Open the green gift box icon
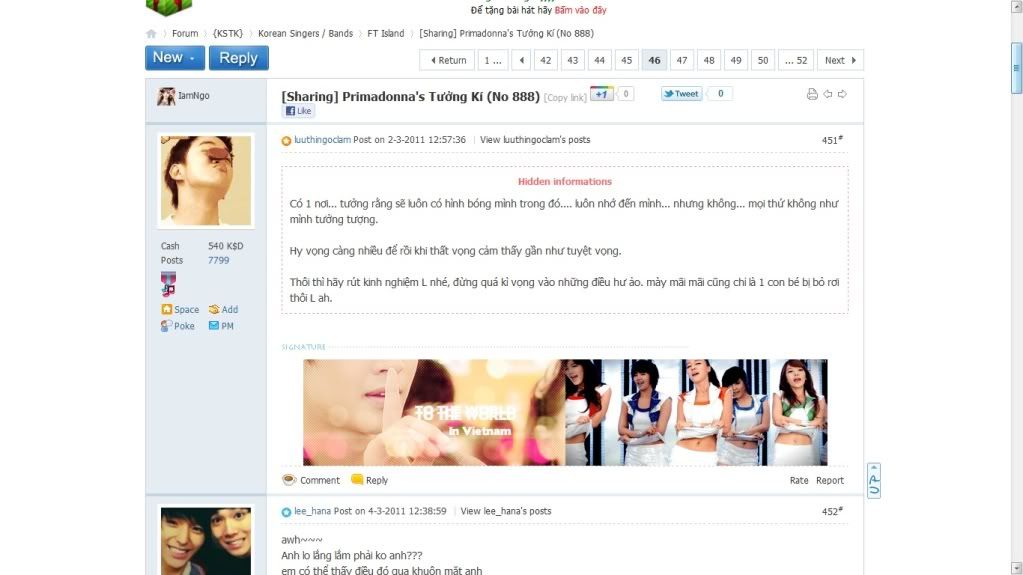This screenshot has width=1023, height=575. [x=169, y=7]
